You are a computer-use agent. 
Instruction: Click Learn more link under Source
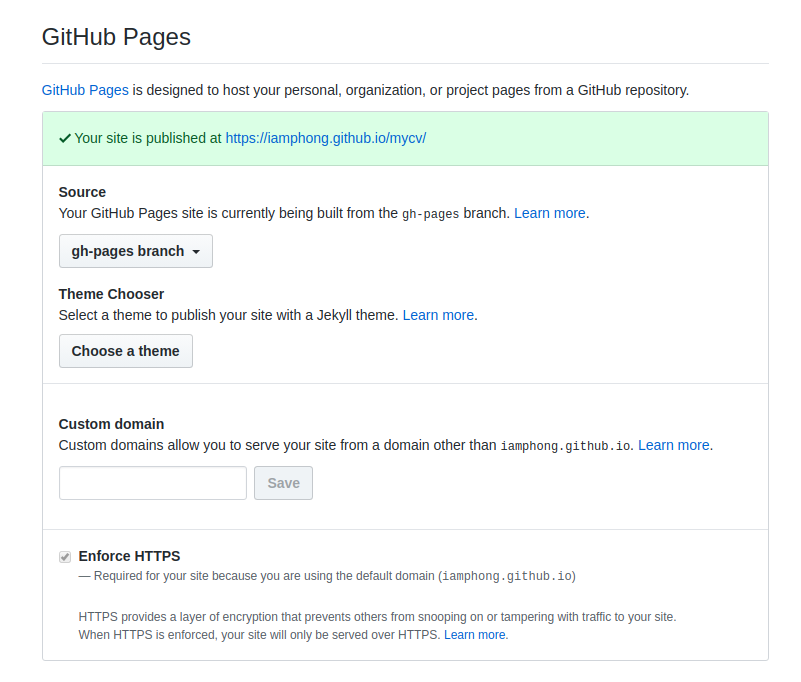549,213
